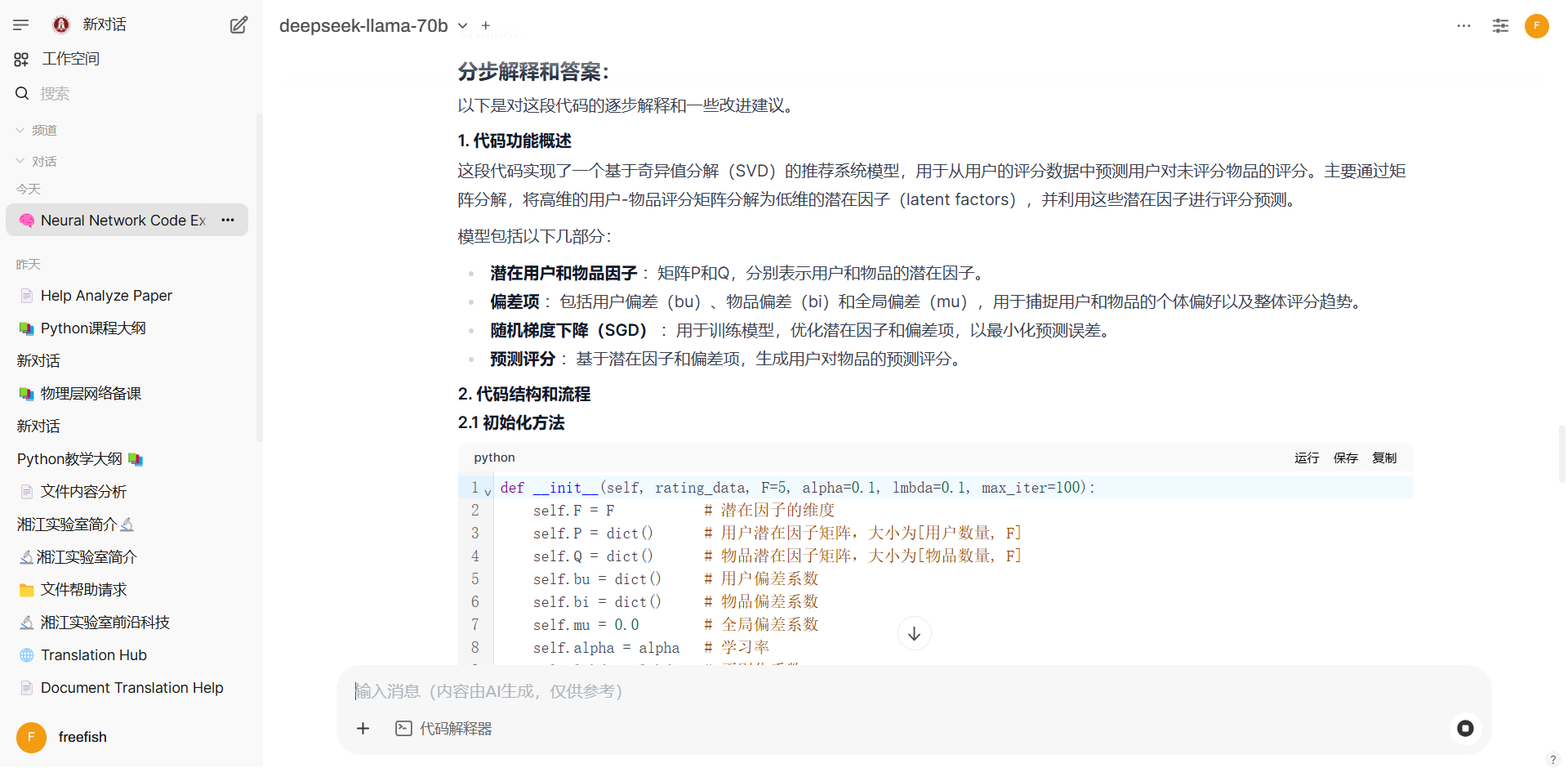This screenshot has height=768, width=1568.
Task: Open the top-right three-dot menu
Action: (1463, 26)
